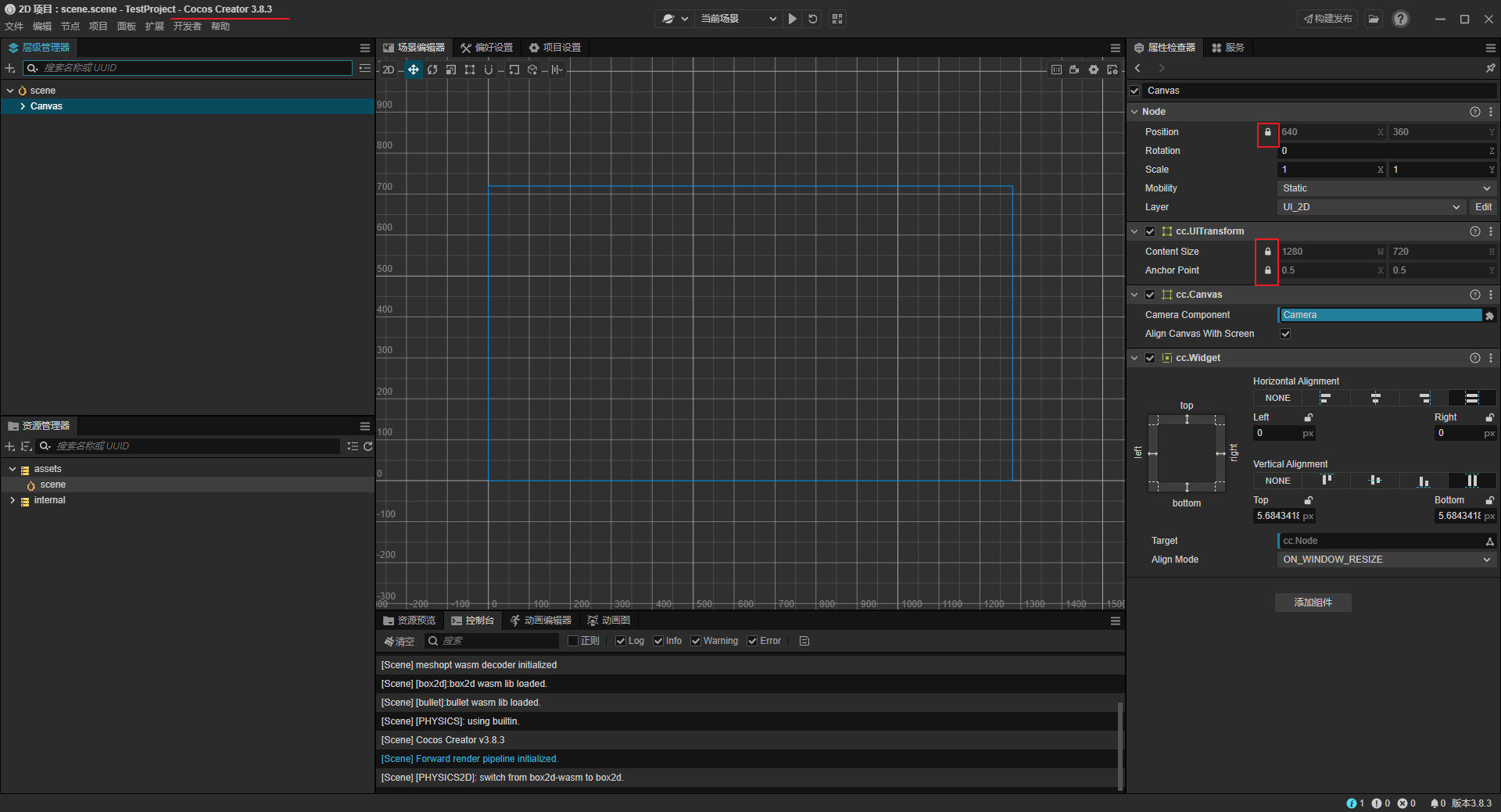Choose vertical top alignment in Widget
This screenshot has height=812, width=1501.
[1327, 481]
